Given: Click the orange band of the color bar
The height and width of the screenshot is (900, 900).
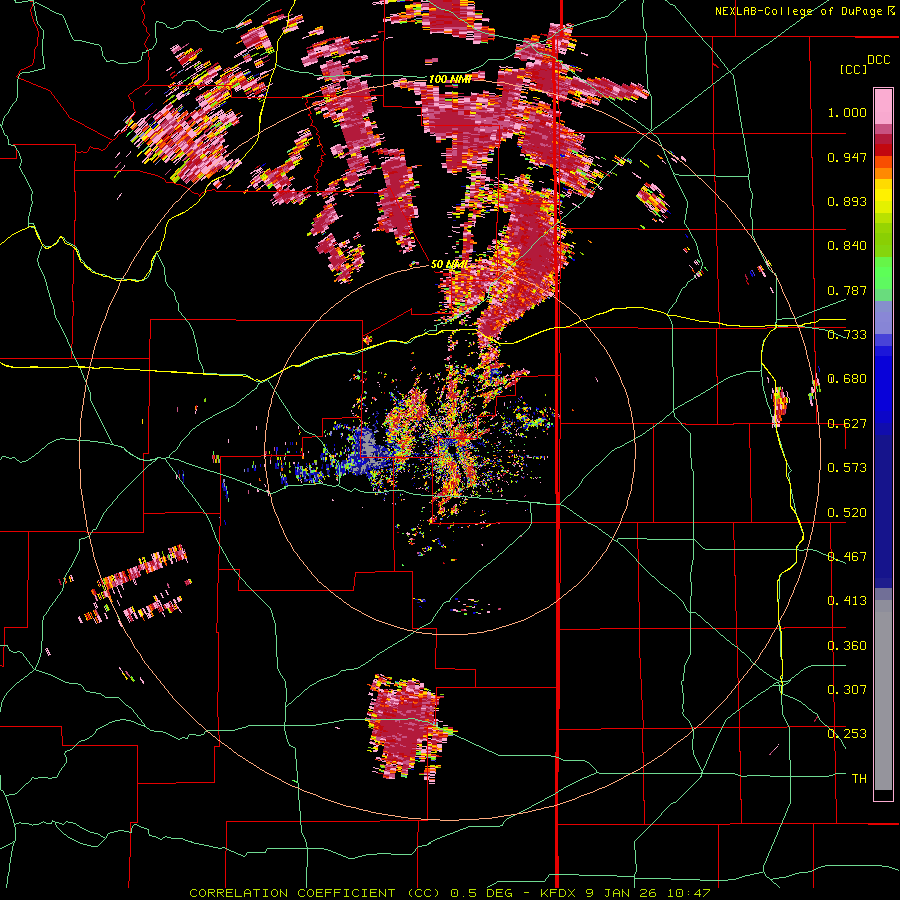Looking at the screenshot, I should (x=883, y=168).
